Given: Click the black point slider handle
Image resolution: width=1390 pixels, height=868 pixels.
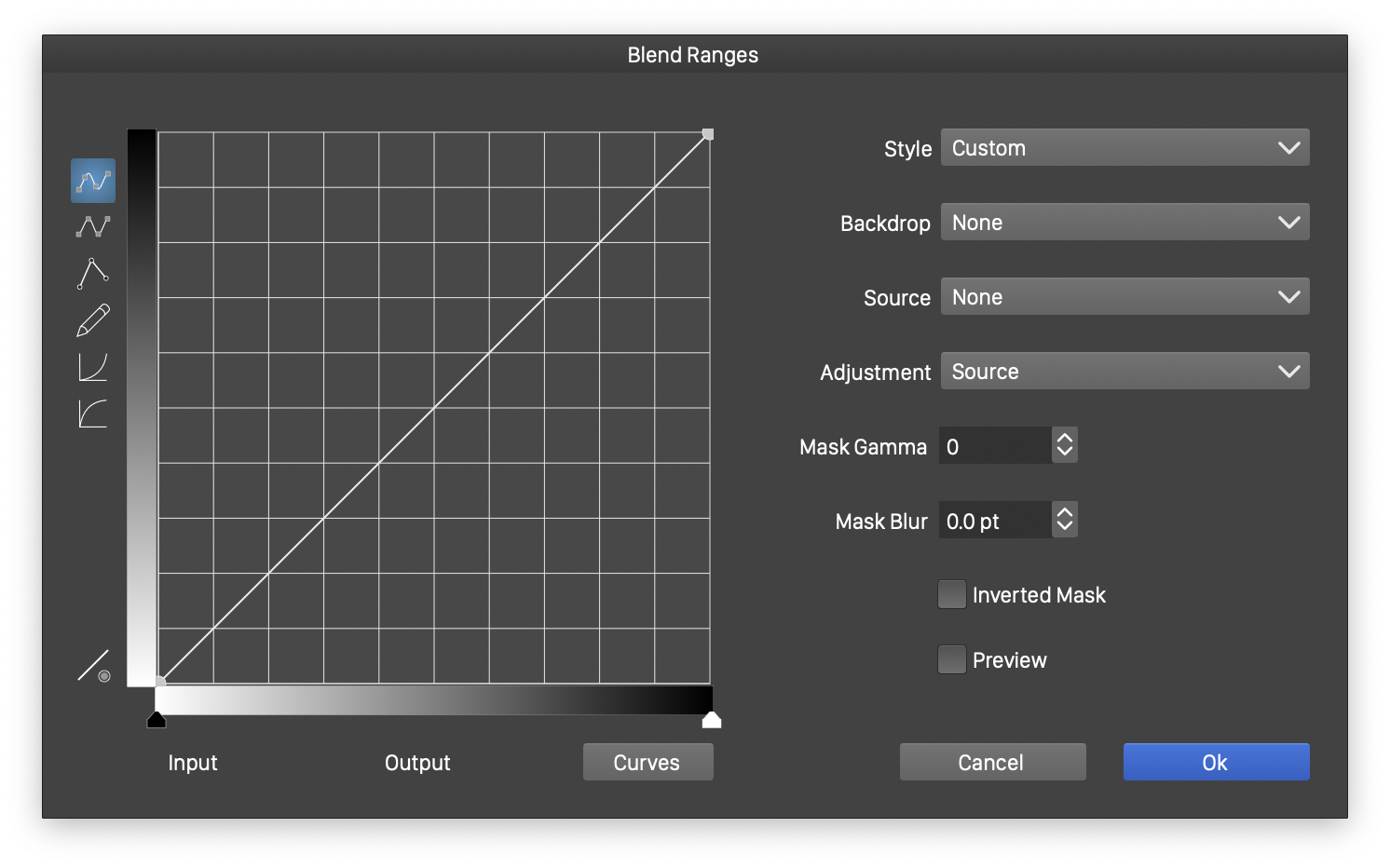Looking at the screenshot, I should tap(157, 720).
